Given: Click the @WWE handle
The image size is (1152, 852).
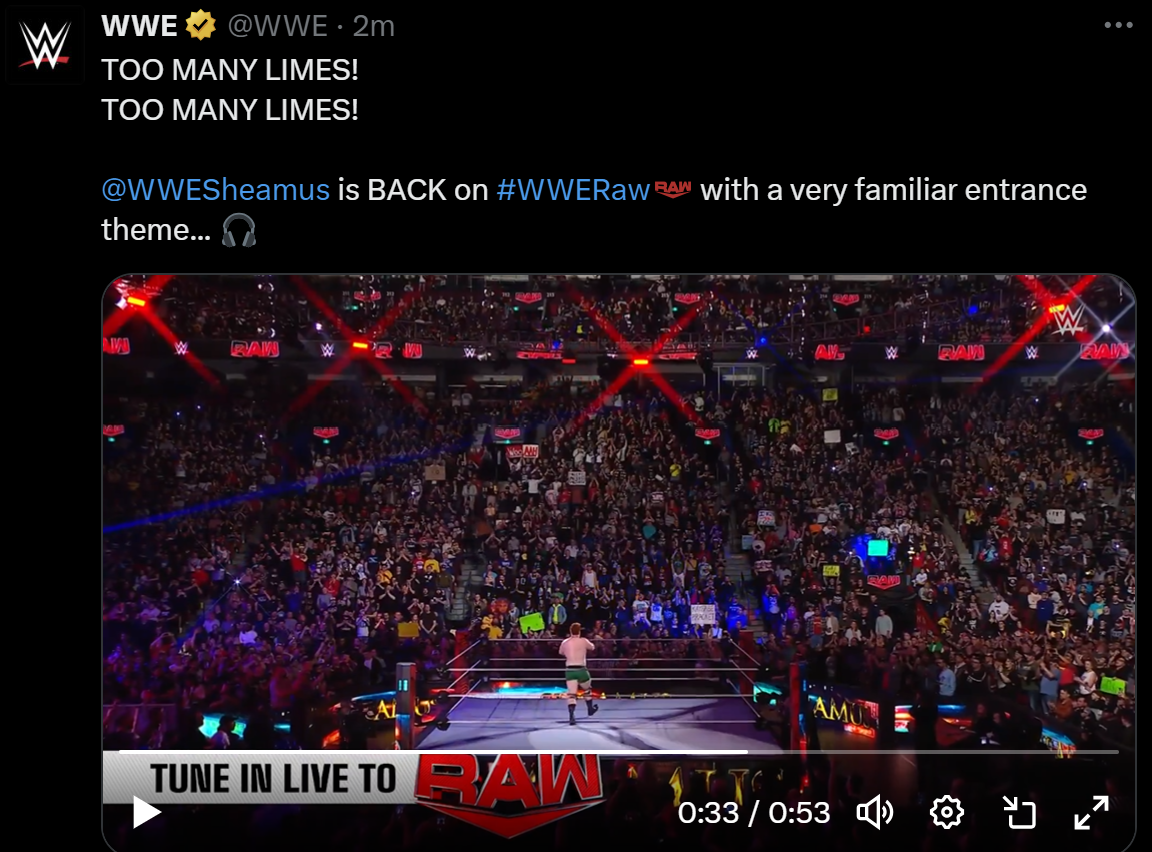Looking at the screenshot, I should point(278,26).
